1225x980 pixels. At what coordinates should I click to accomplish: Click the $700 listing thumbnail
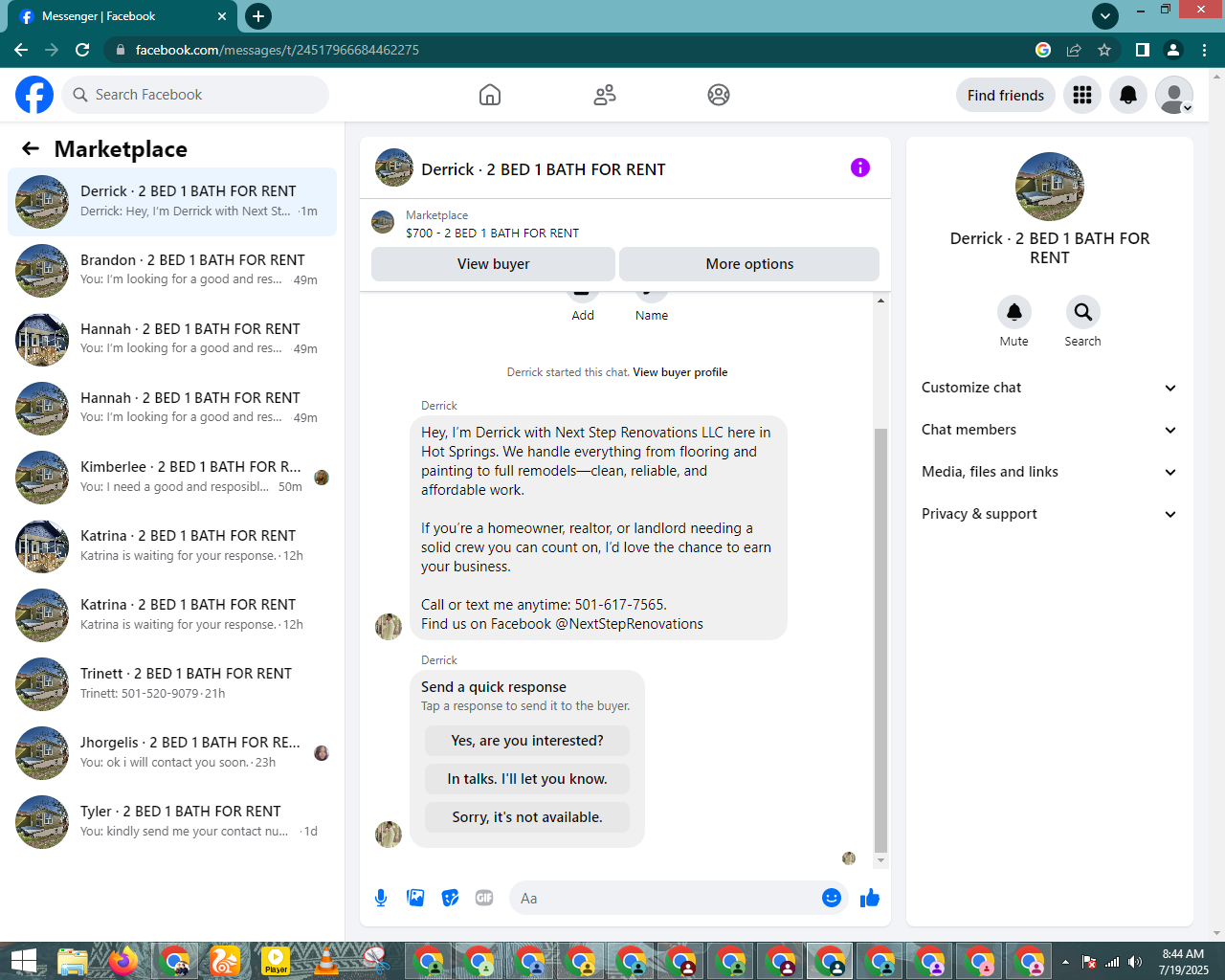coord(383,222)
